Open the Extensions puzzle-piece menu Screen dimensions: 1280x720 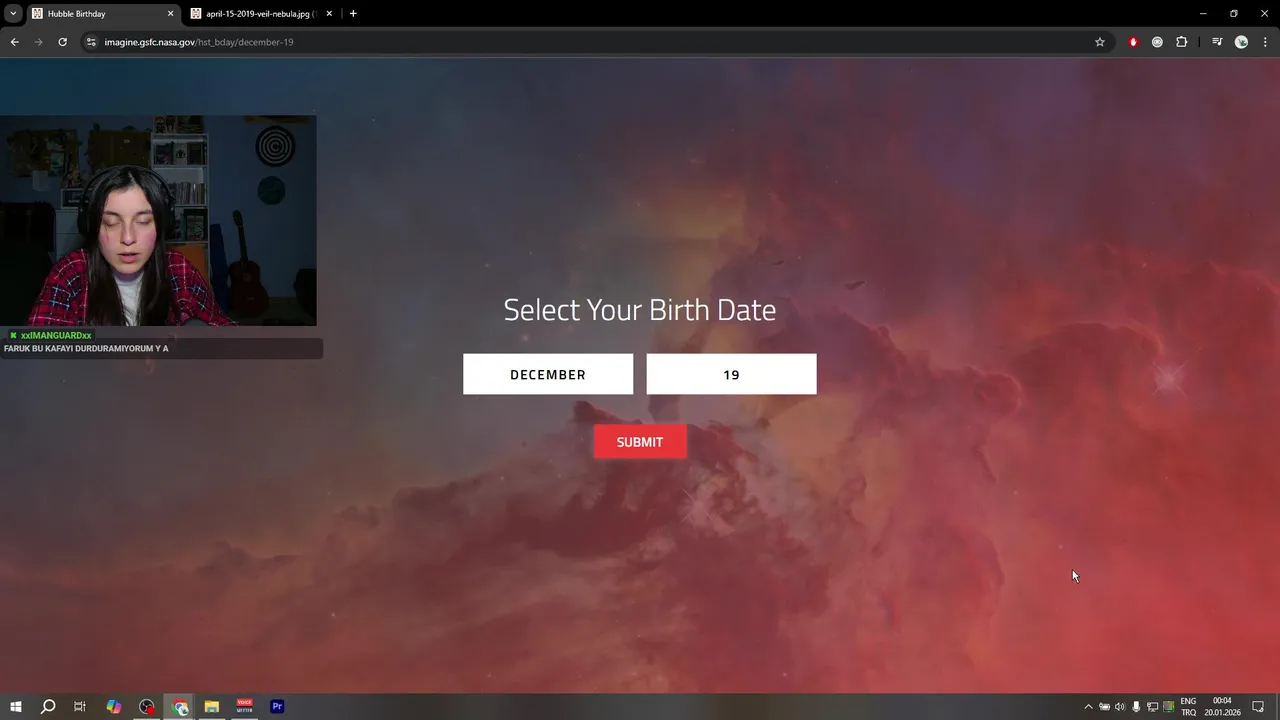(x=1181, y=42)
